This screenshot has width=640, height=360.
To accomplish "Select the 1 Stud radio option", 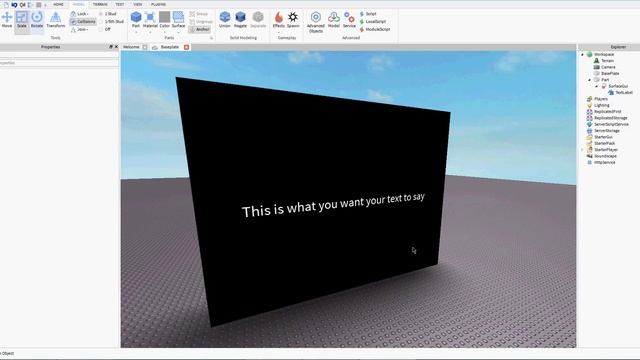I will click(108, 14).
